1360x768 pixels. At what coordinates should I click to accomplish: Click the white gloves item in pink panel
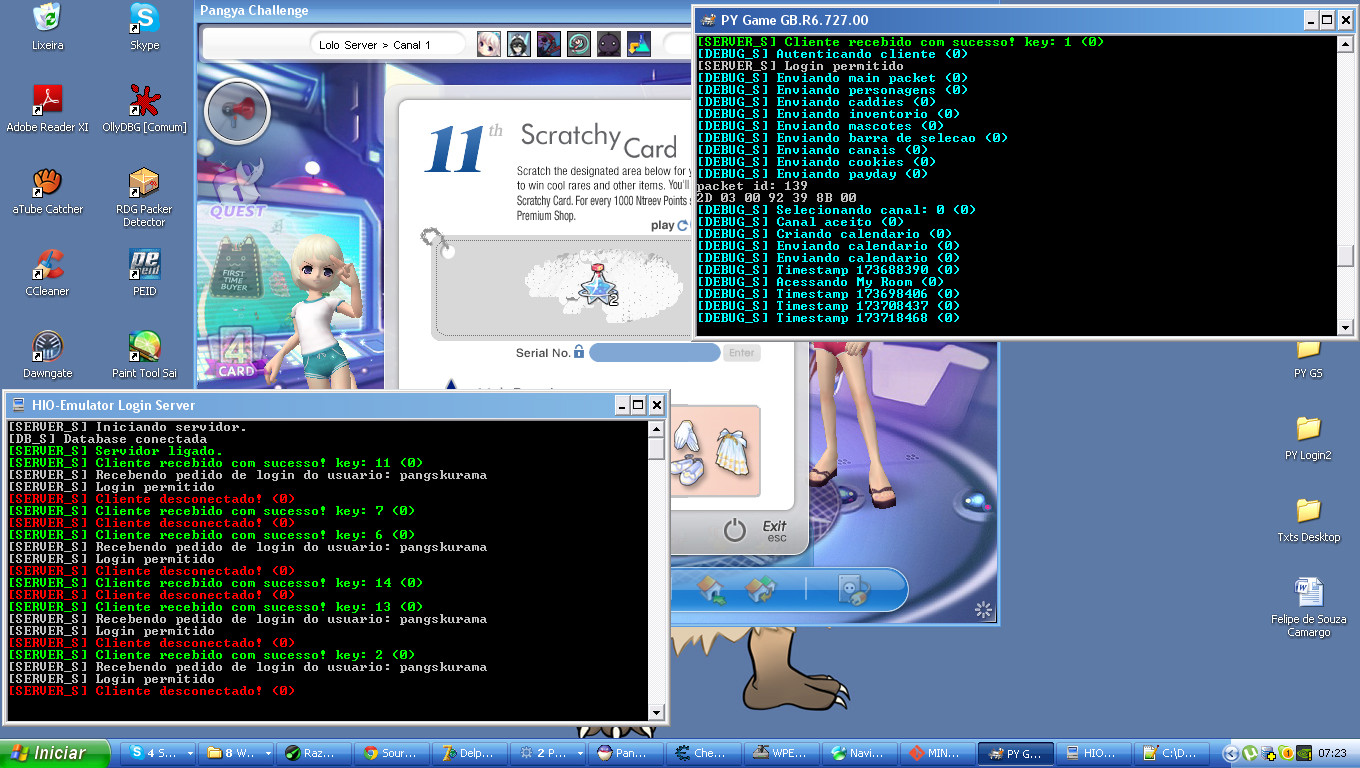[x=684, y=436]
